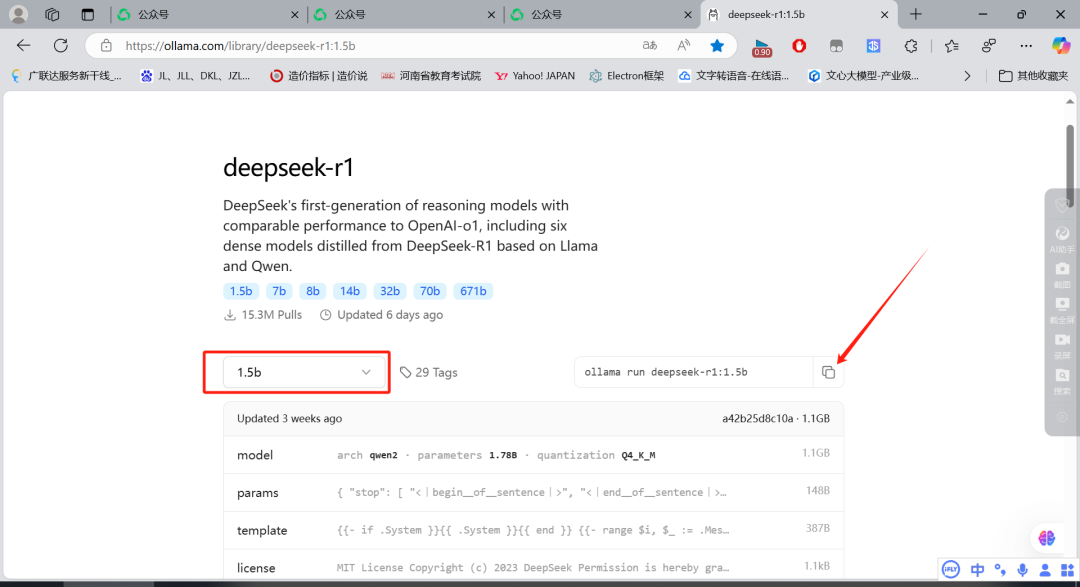The width and height of the screenshot is (1080, 587).
Task: Open the model file row
Action: pyautogui.click(x=533, y=455)
